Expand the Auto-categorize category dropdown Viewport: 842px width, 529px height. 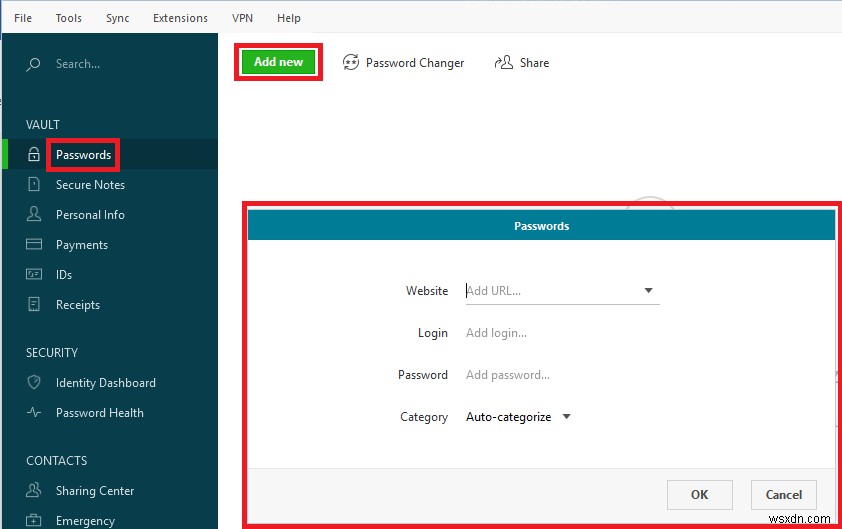(x=566, y=417)
